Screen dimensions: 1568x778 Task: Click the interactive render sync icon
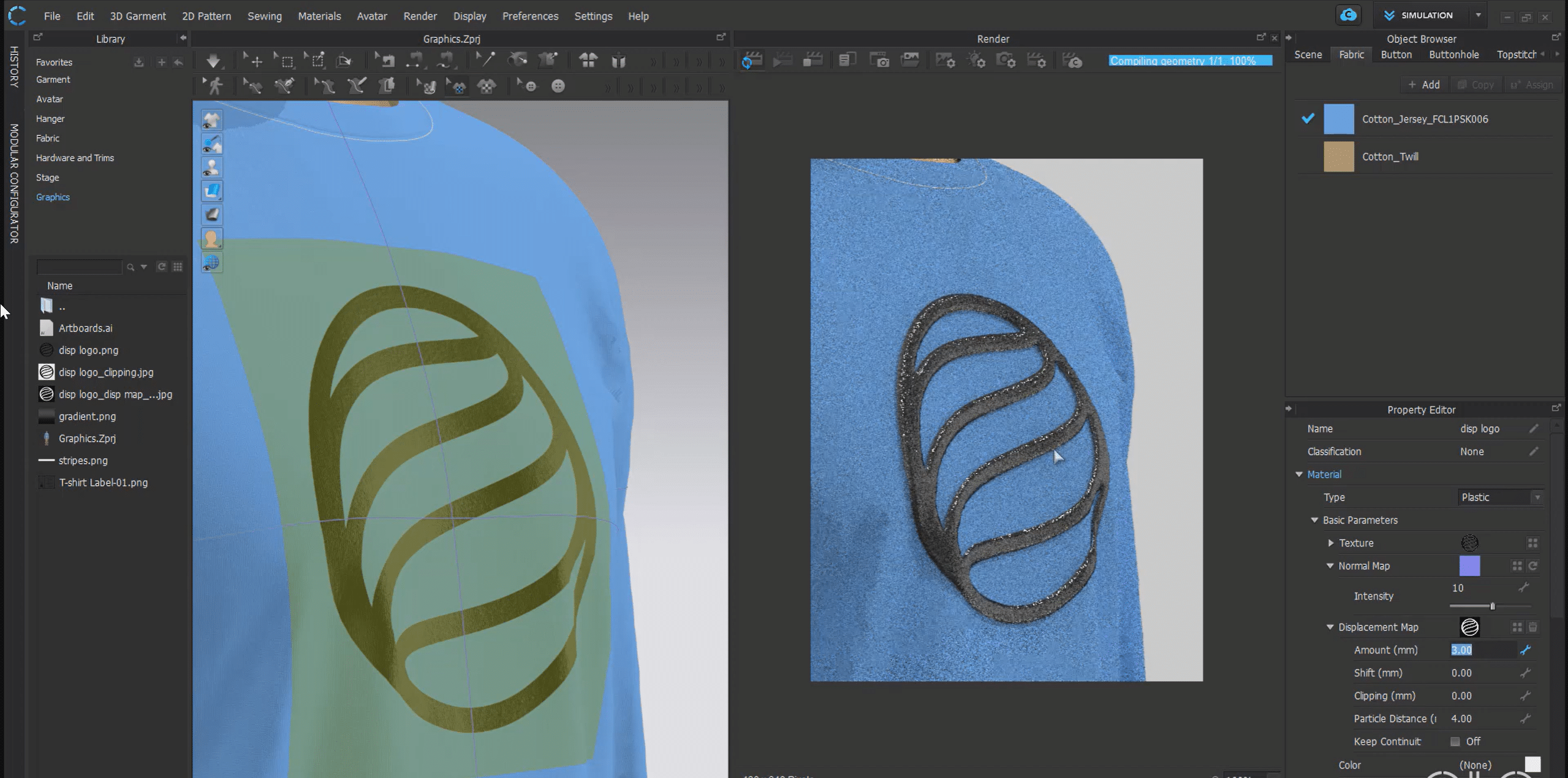(752, 61)
